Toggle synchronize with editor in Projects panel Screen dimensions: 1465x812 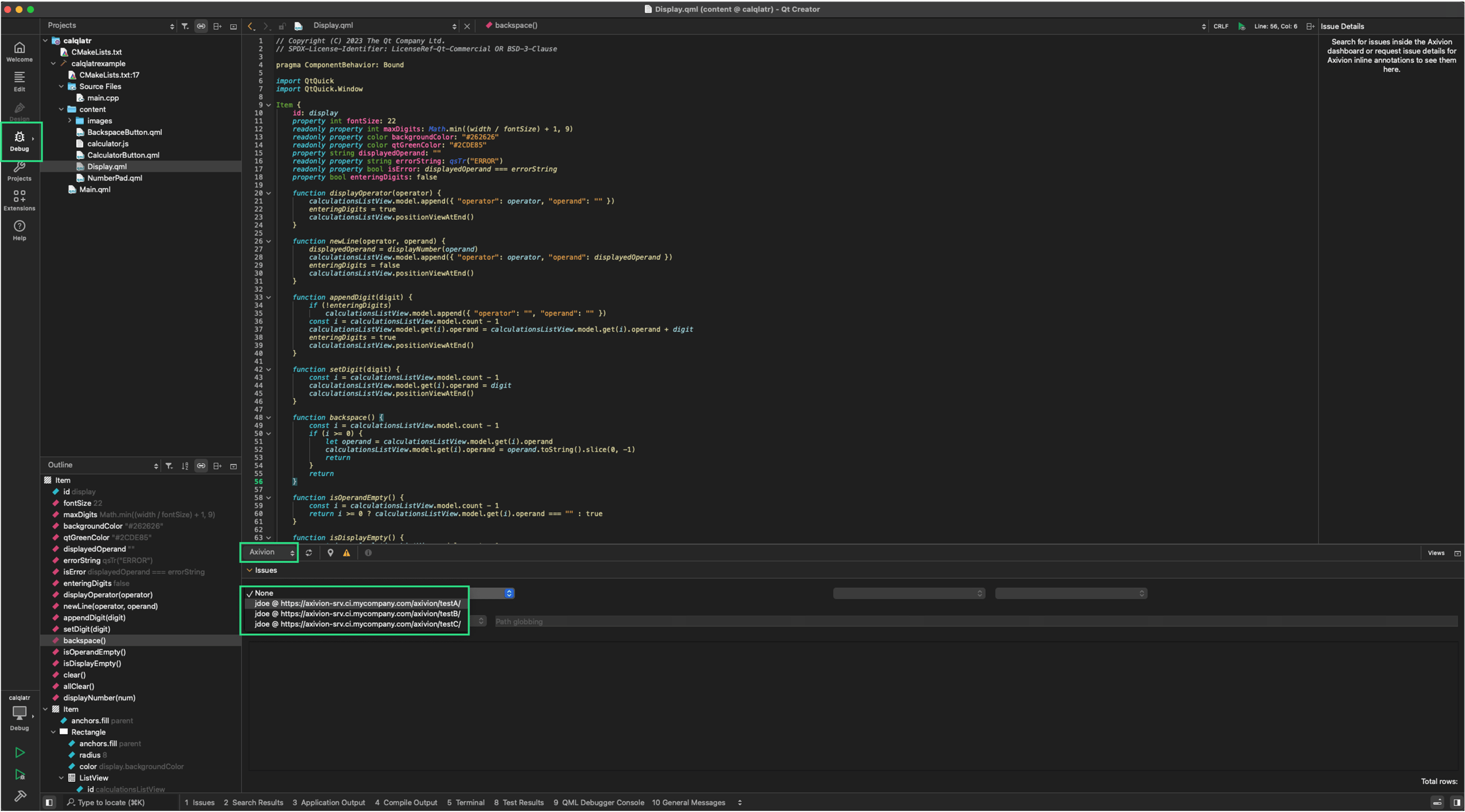coord(201,25)
